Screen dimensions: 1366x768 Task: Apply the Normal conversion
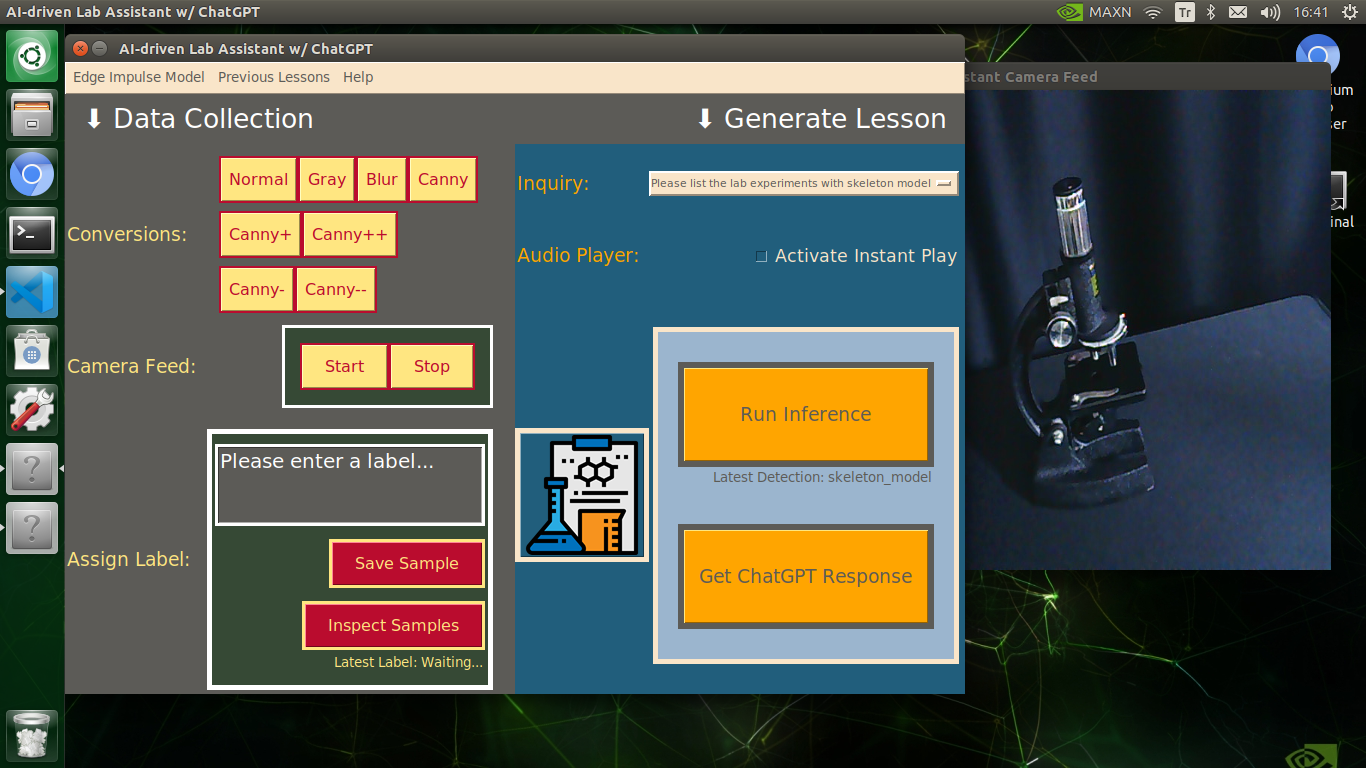258,179
